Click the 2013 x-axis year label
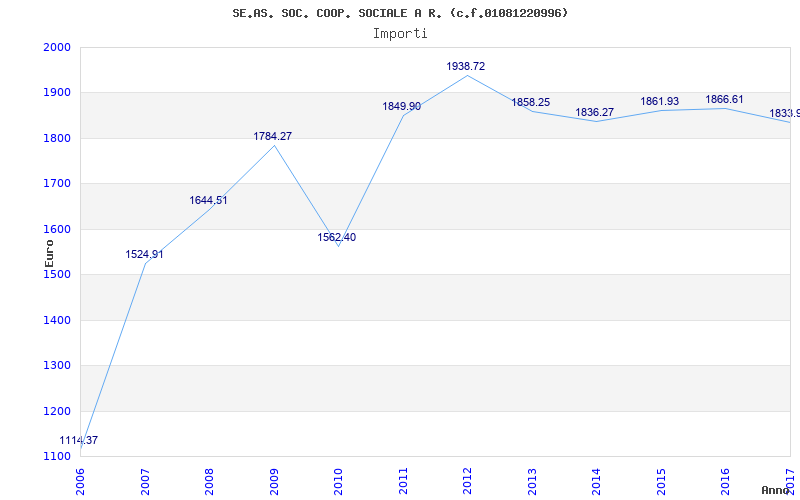This screenshot has height=500, width=800. [532, 481]
